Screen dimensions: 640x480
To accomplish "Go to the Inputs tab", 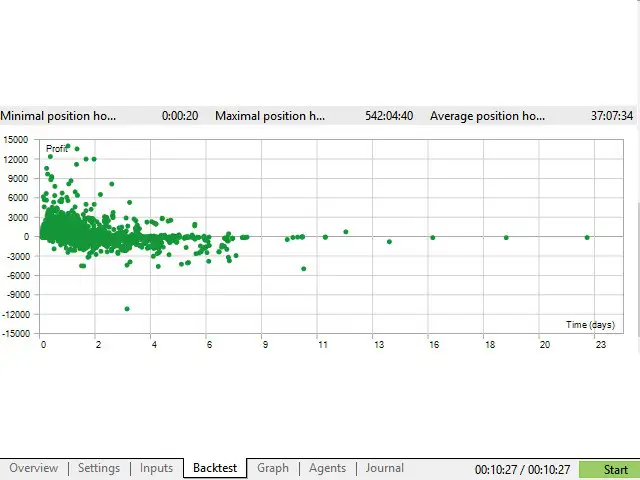I will [x=156, y=468].
